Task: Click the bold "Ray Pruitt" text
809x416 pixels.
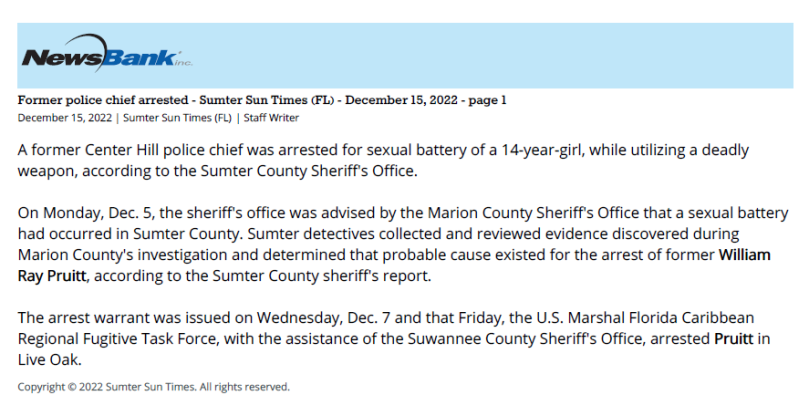Action: pyautogui.click(x=52, y=276)
